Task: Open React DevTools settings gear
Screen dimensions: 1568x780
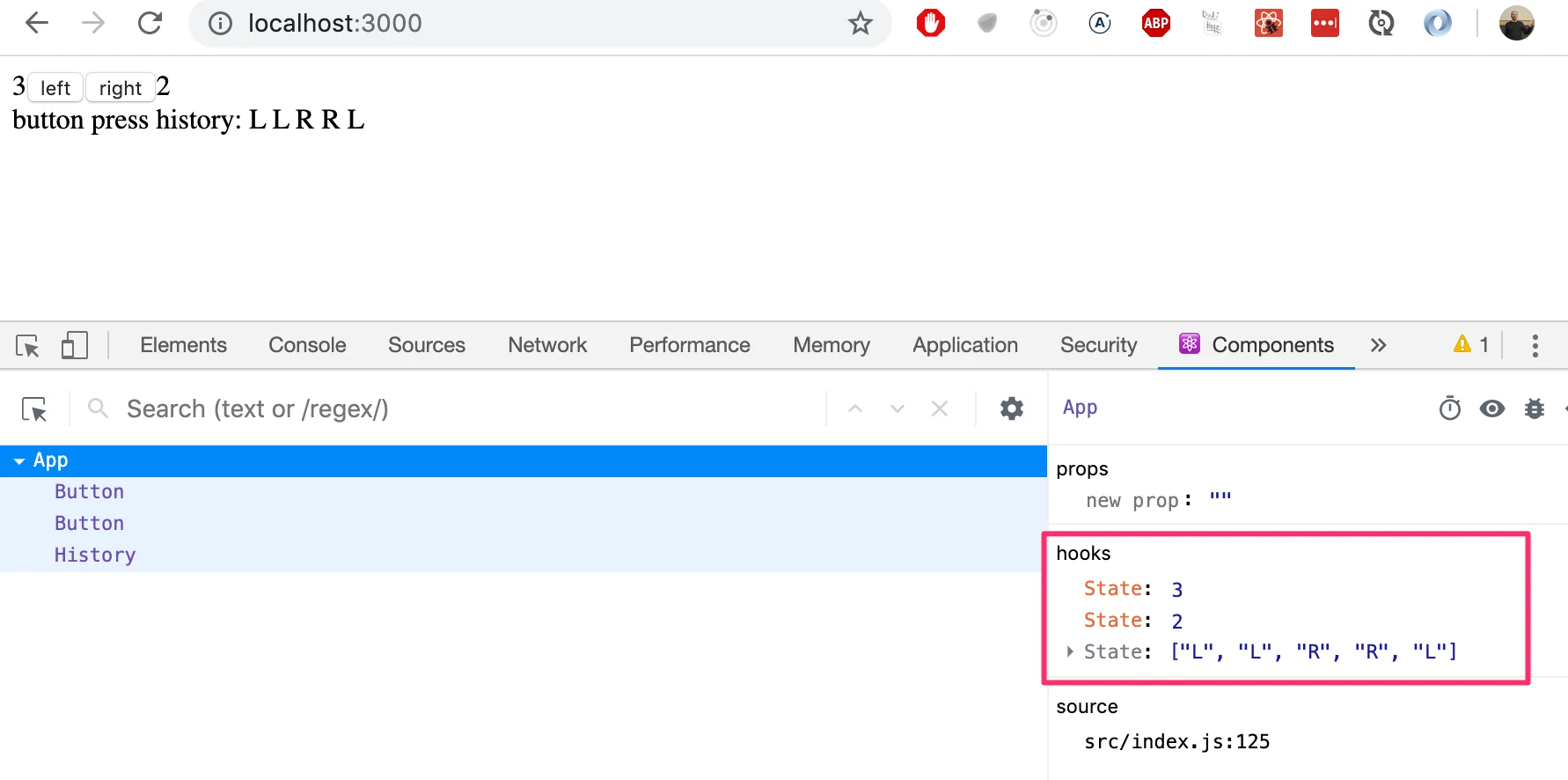Action: coord(1012,408)
